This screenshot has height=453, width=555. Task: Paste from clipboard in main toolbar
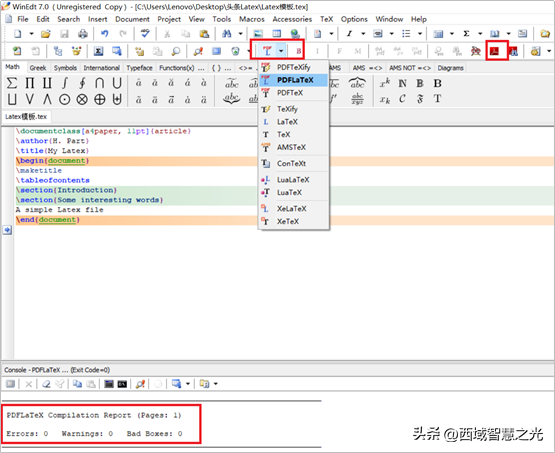[204, 34]
